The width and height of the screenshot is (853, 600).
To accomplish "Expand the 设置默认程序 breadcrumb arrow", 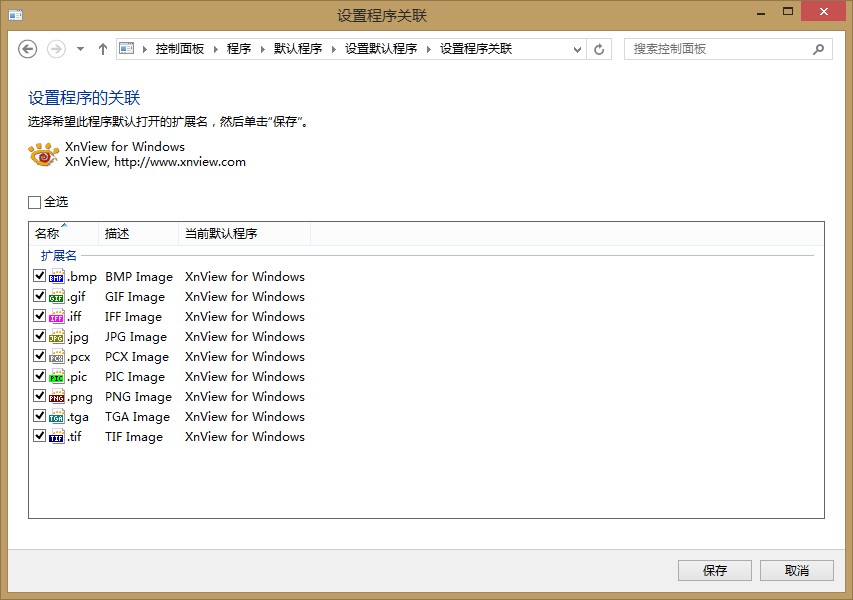I will click(x=429, y=49).
